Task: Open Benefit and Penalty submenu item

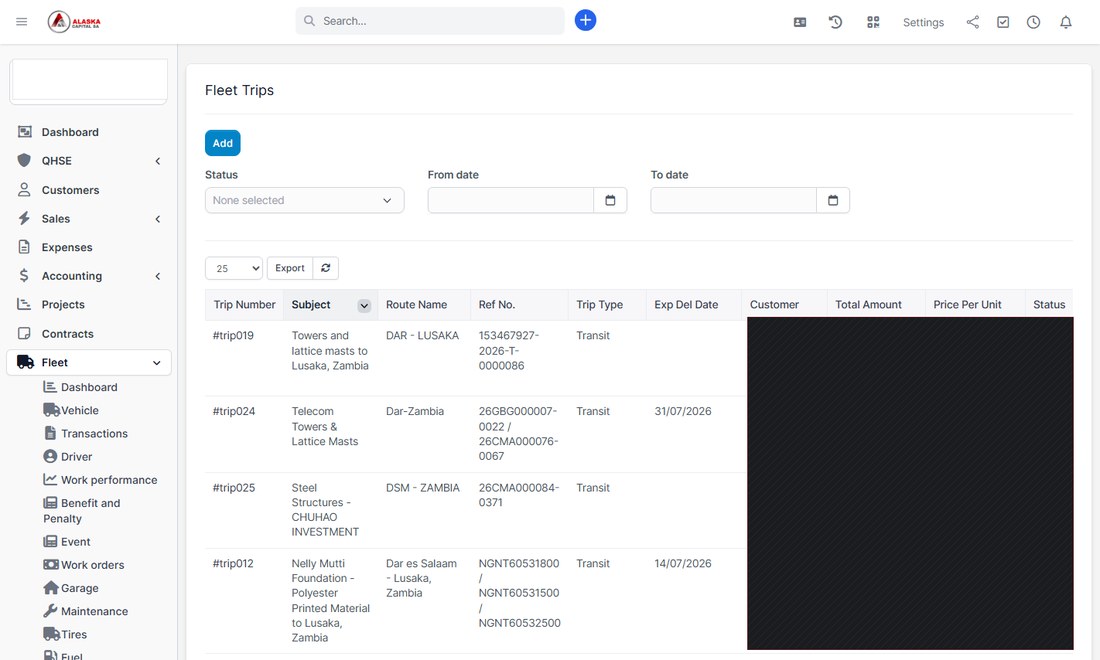Action: [82, 511]
